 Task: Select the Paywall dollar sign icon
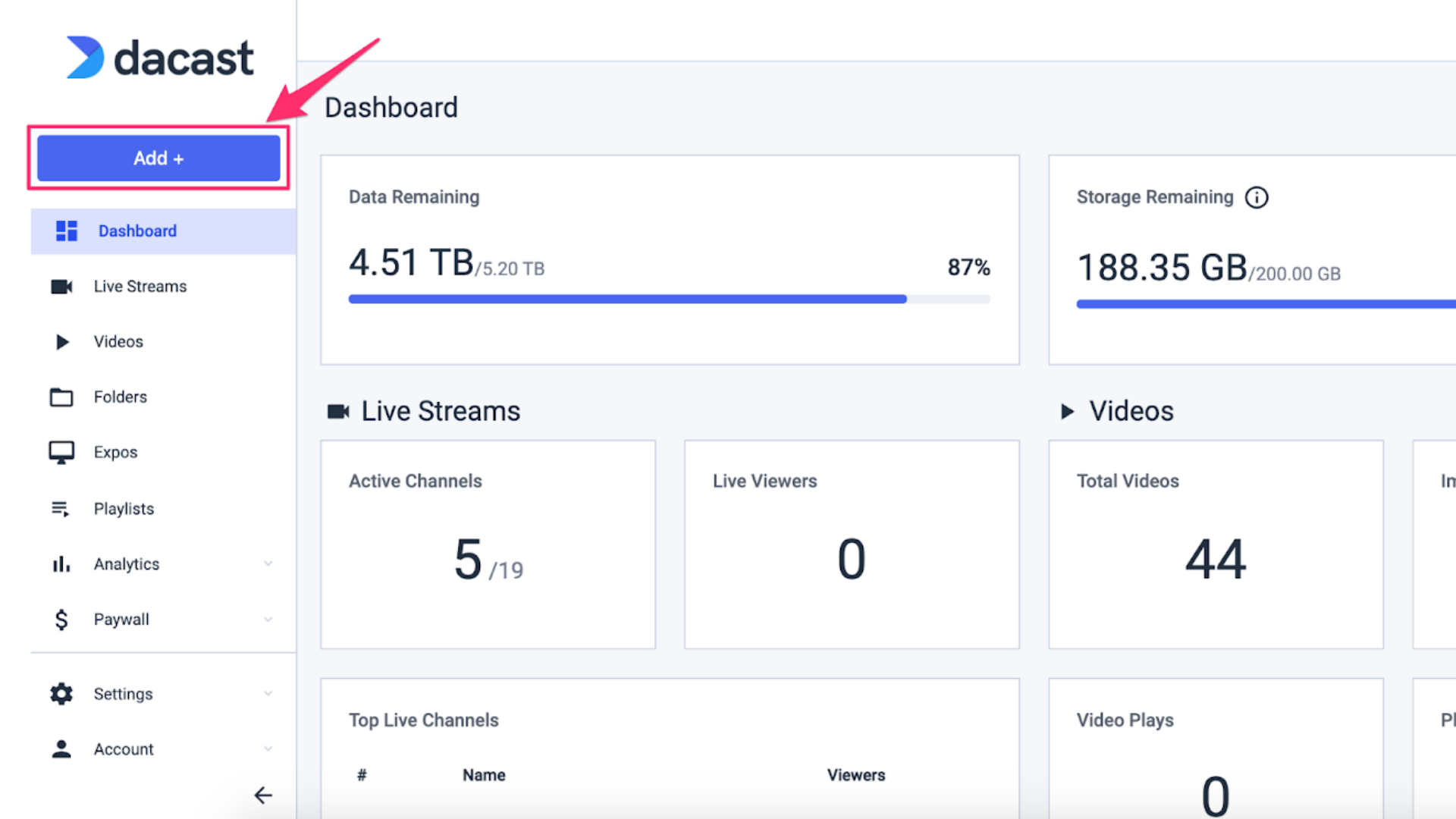click(61, 619)
